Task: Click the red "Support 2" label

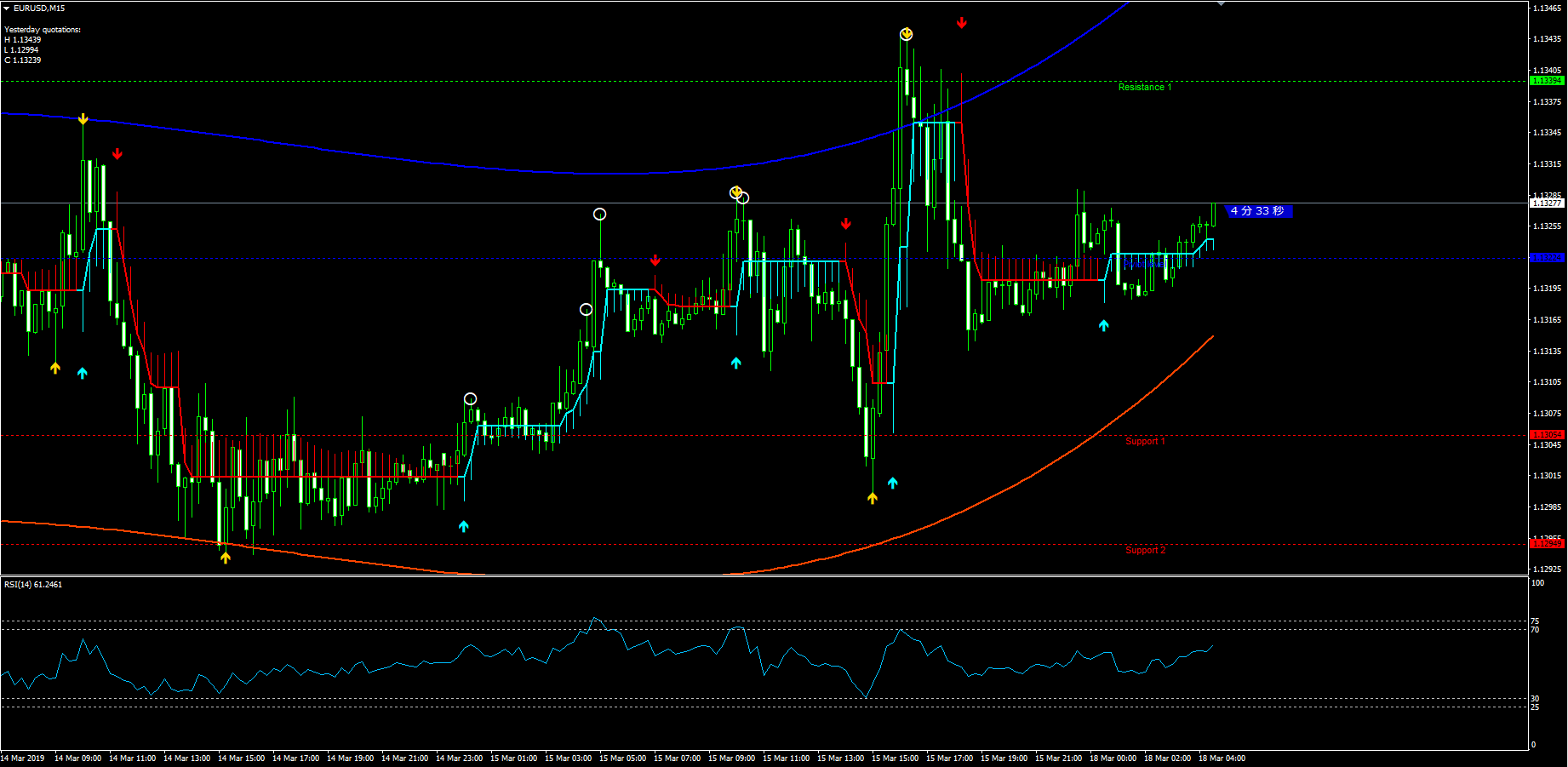Action: coord(1146,550)
